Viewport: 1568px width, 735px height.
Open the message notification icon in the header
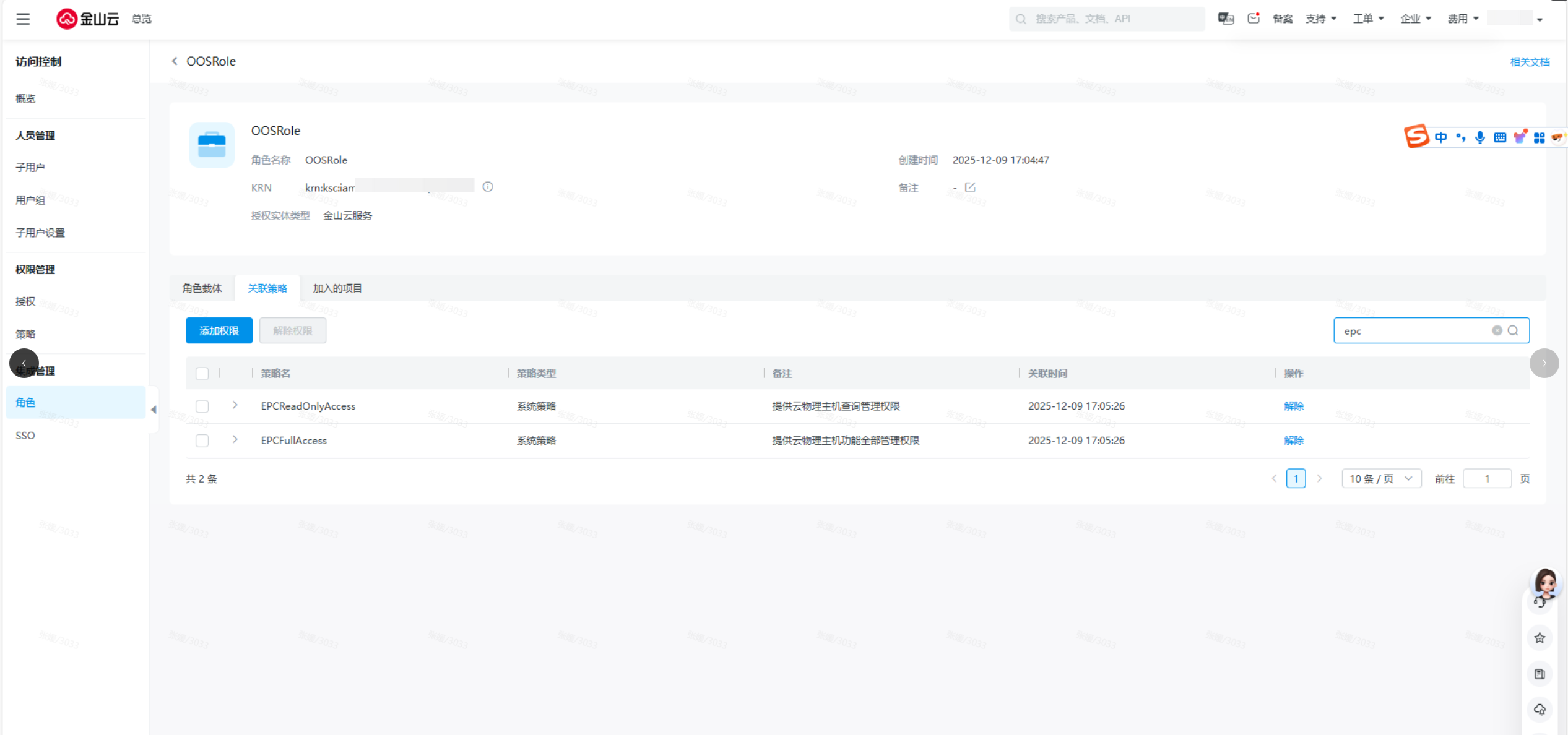point(1254,19)
